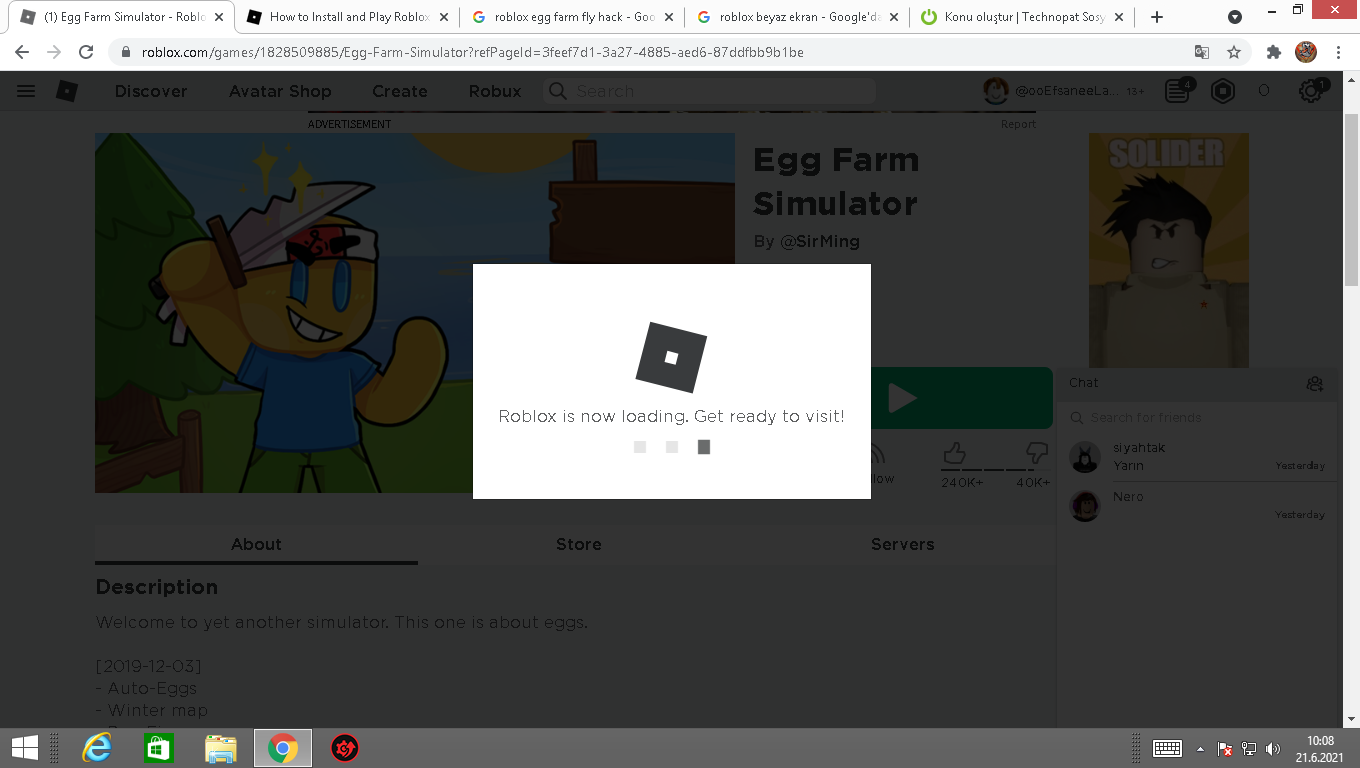Click the Chrome address bar URL
Screen dimensions: 1360x768
click(x=472, y=52)
